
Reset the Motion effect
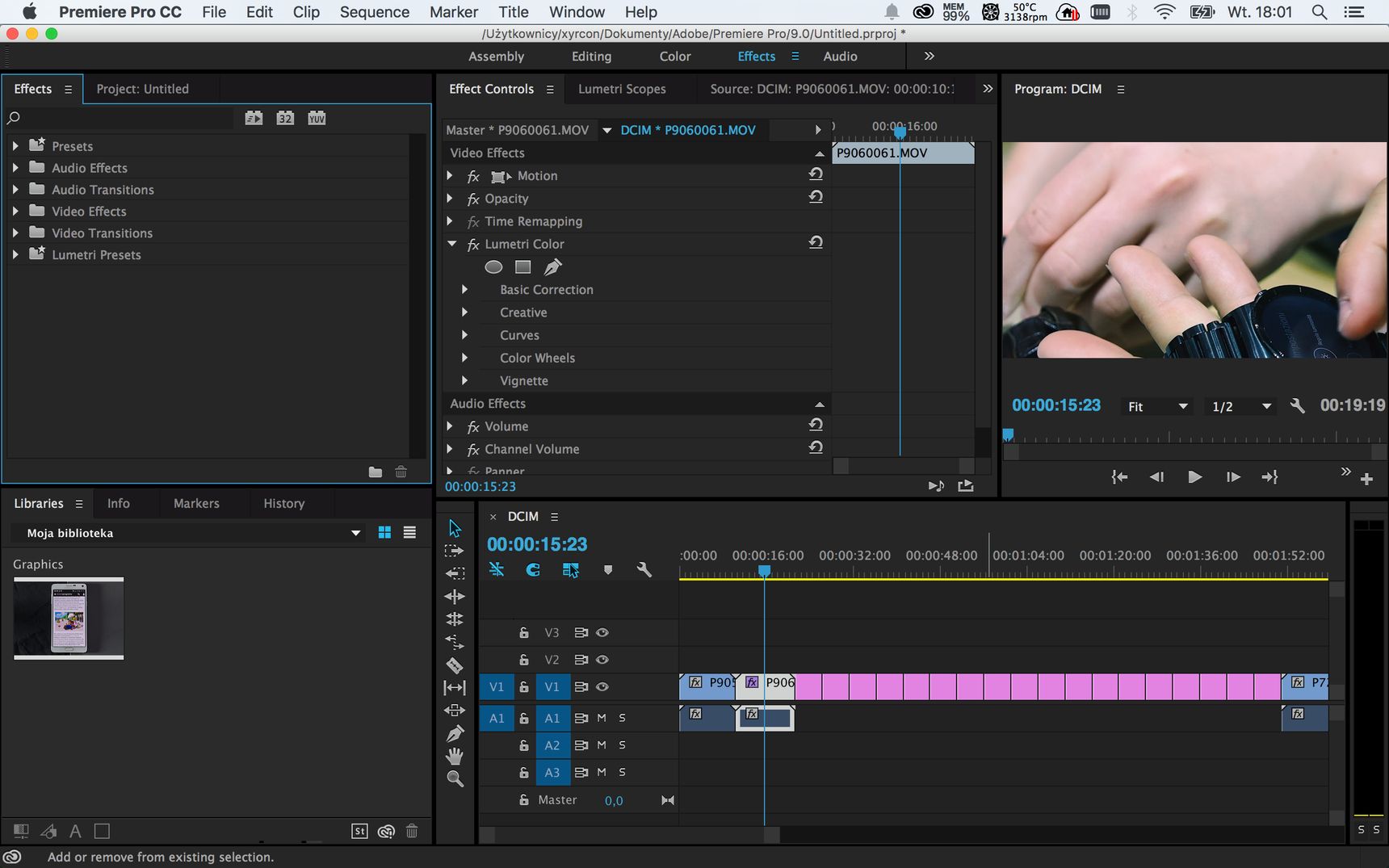(x=816, y=174)
